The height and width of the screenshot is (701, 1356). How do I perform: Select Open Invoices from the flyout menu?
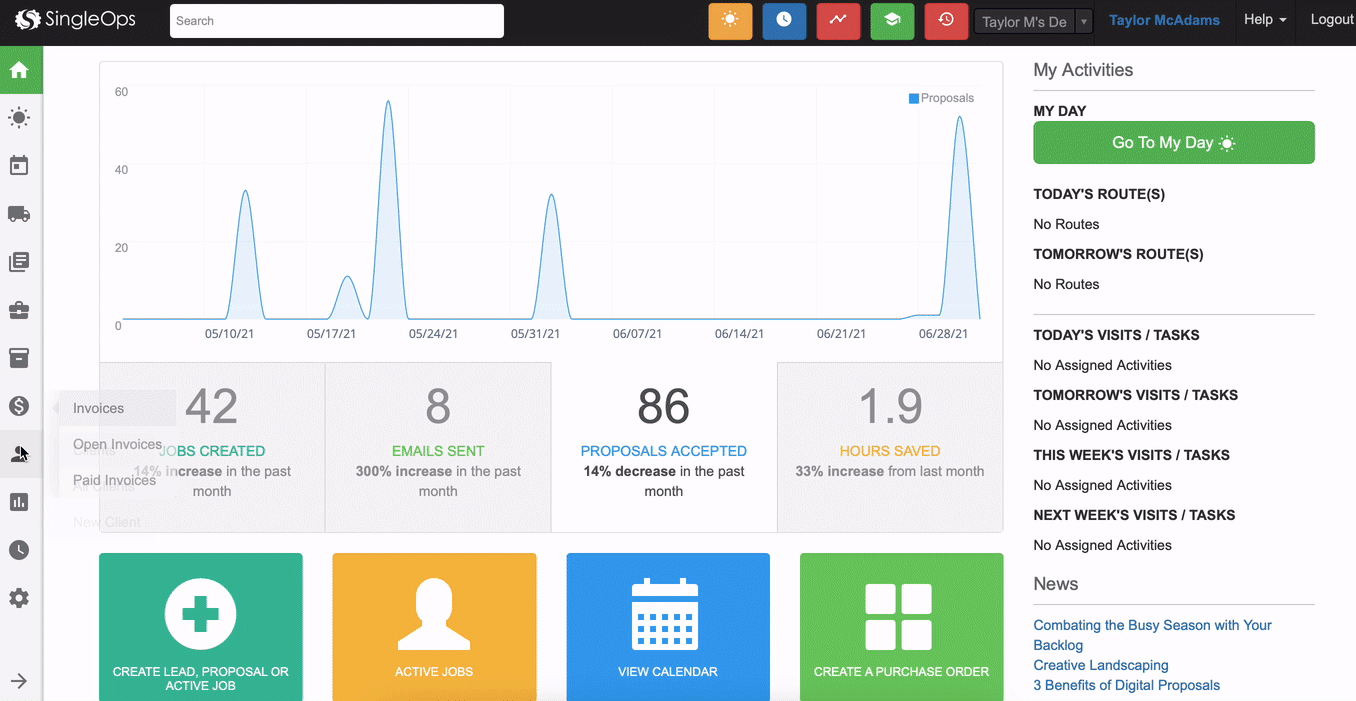click(x=117, y=444)
